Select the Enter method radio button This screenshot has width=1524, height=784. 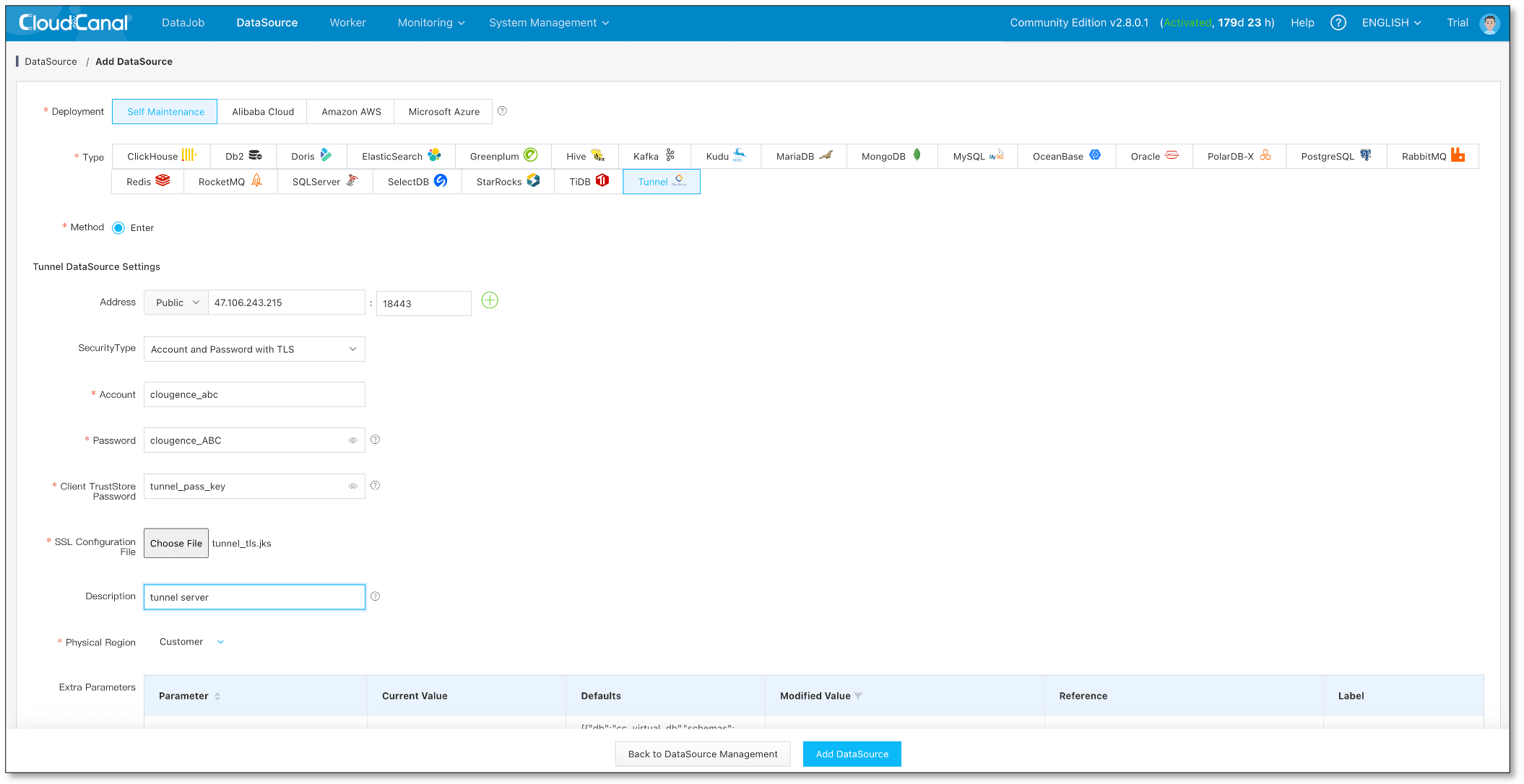click(118, 227)
